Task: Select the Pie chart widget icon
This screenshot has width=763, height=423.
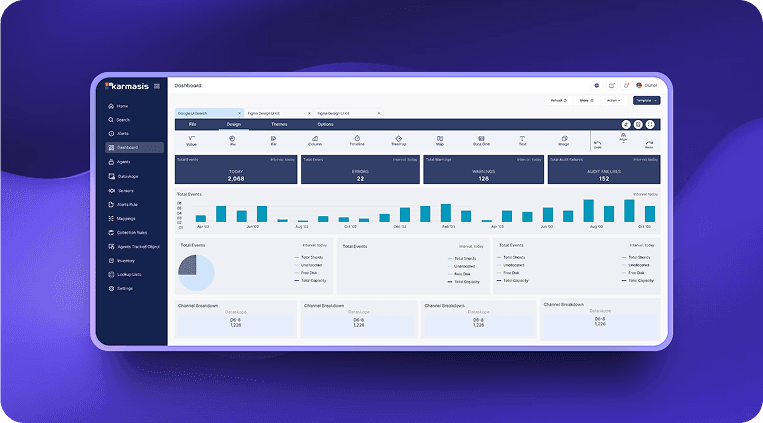Action: (x=232, y=140)
